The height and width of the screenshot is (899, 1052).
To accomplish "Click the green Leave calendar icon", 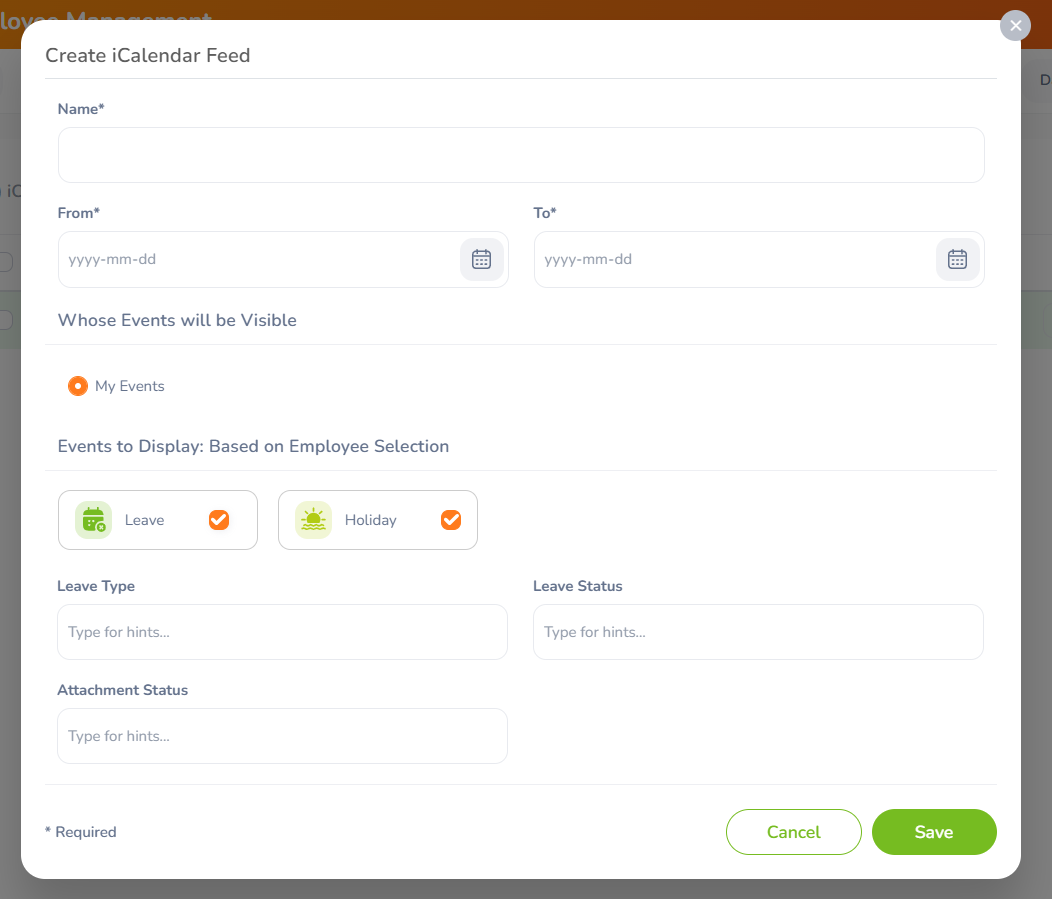I will pyautogui.click(x=93, y=520).
